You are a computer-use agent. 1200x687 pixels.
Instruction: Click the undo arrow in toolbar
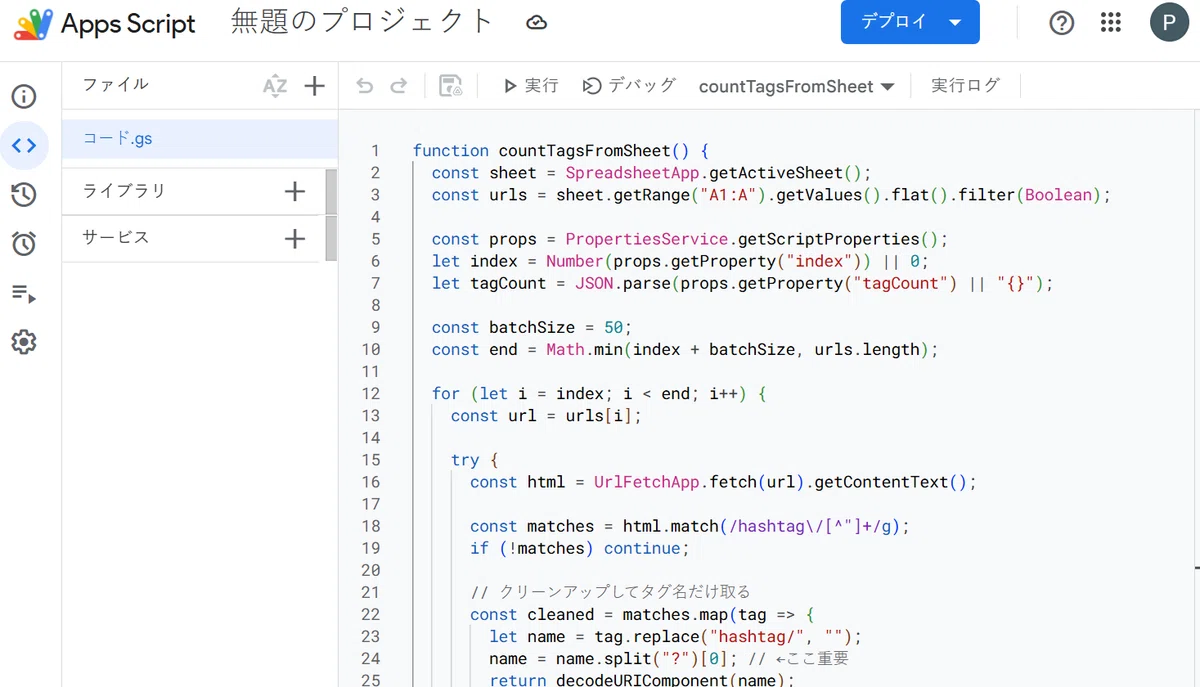coord(365,86)
